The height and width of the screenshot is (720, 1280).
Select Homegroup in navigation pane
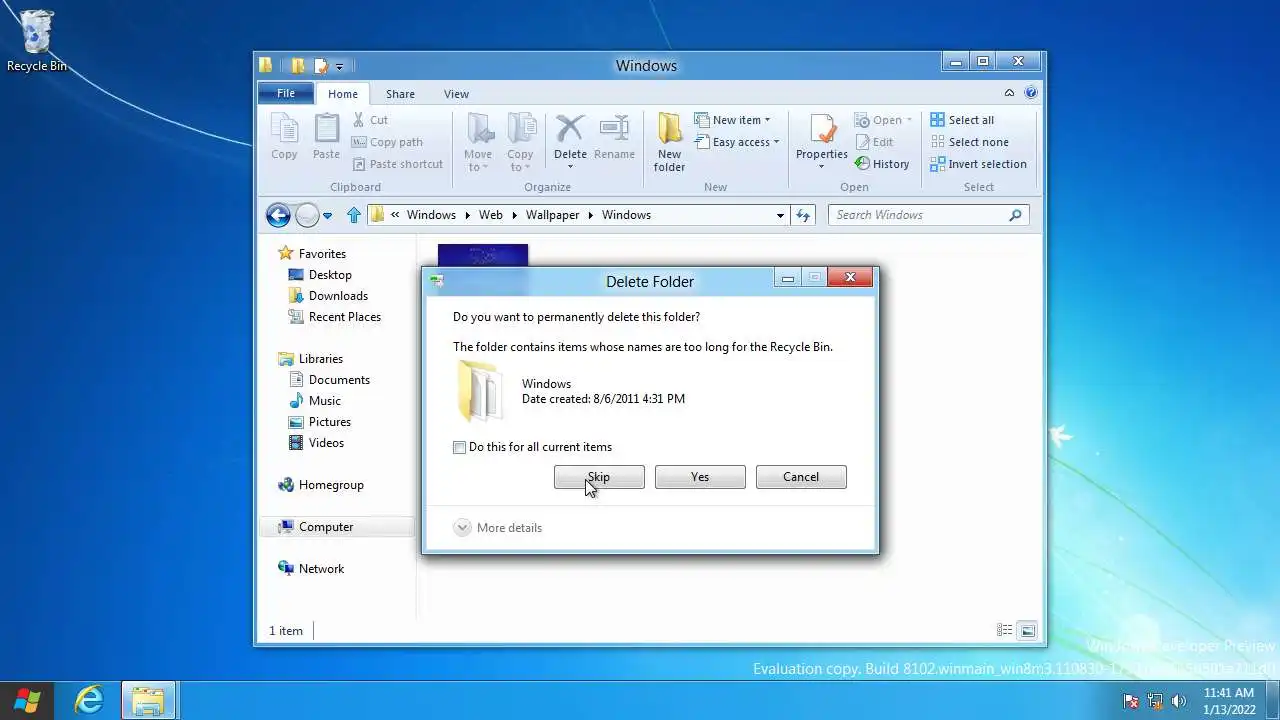321,485
